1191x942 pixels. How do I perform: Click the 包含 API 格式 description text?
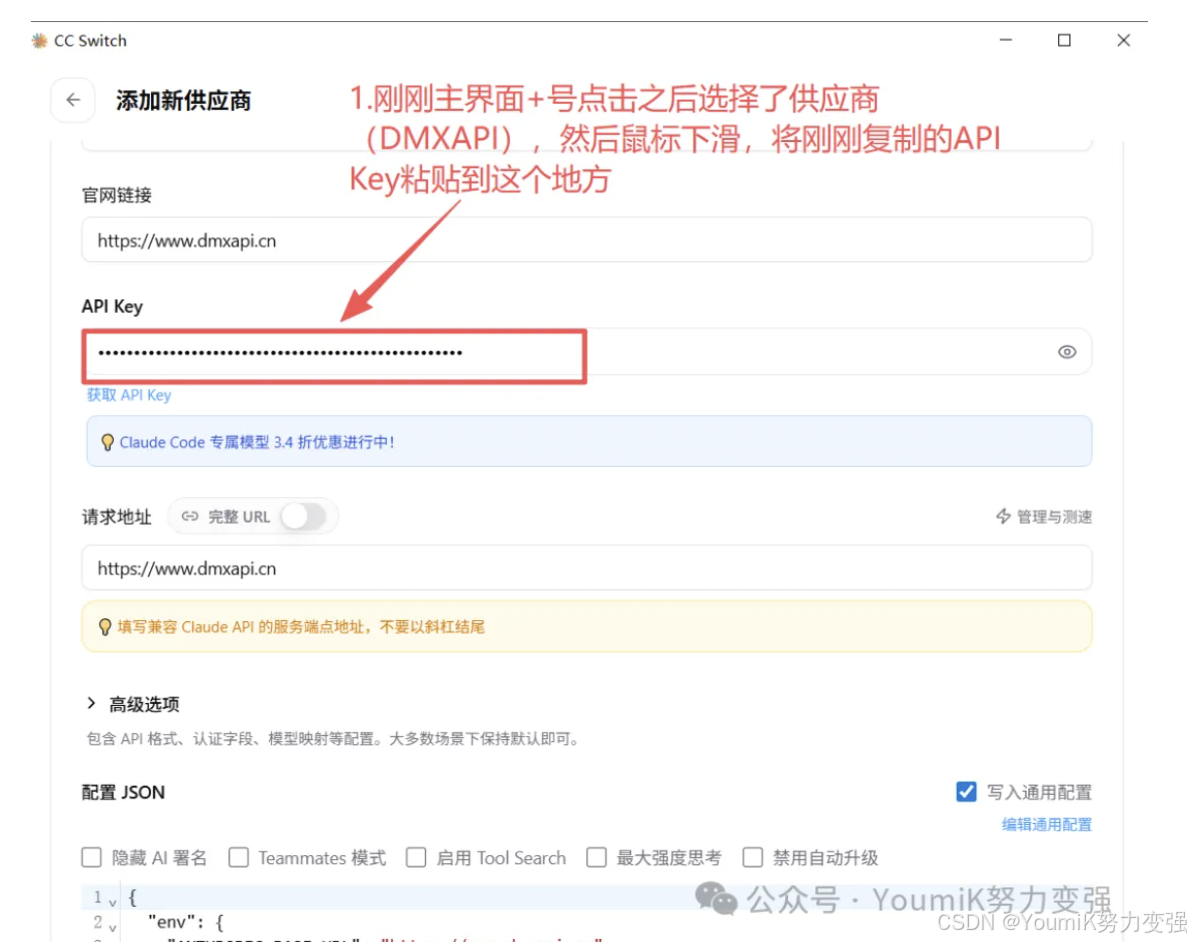333,738
